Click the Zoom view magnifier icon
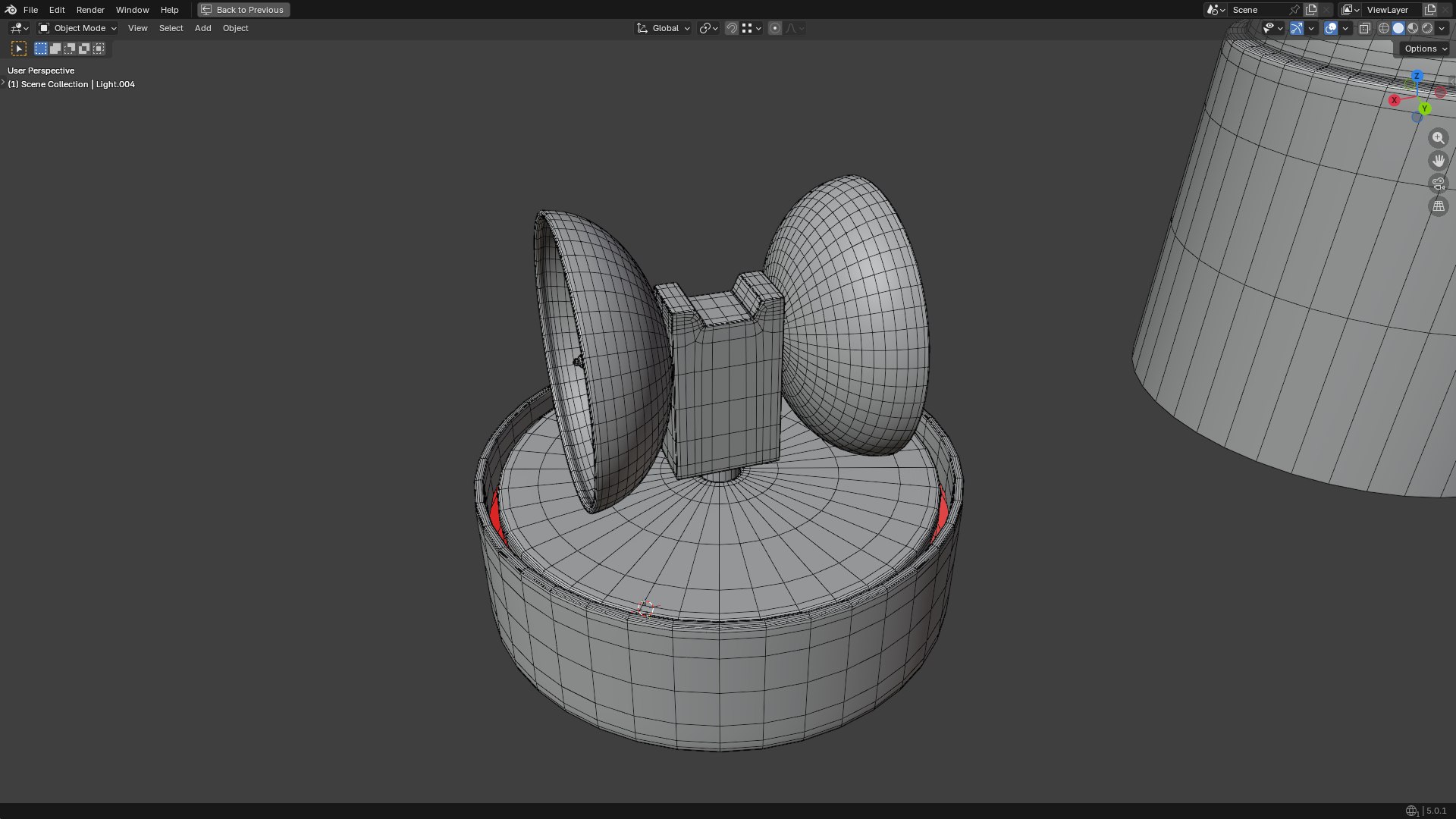 point(1438,138)
